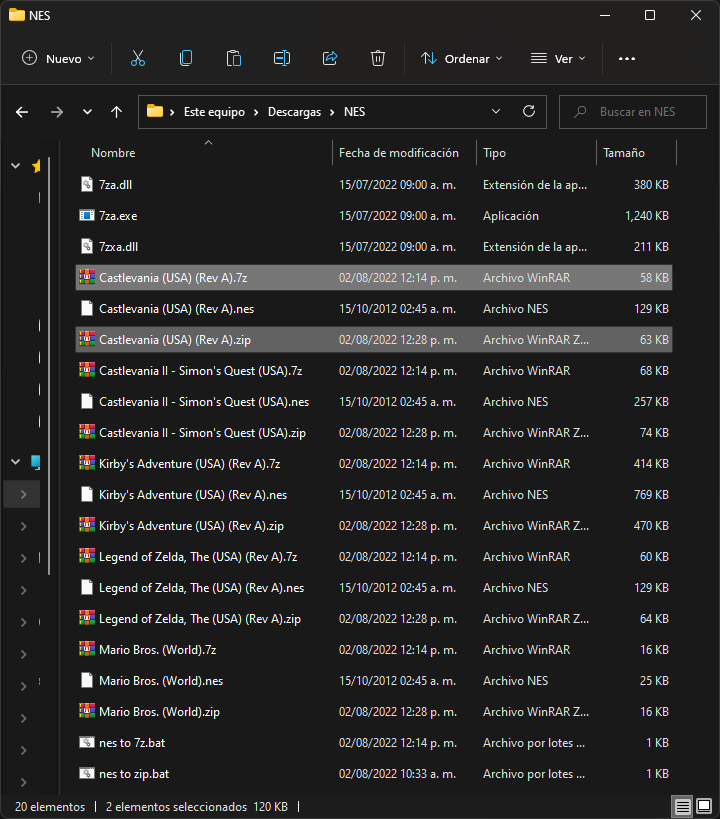
Task: Click the 1,240 KB size cell
Action: point(647,216)
